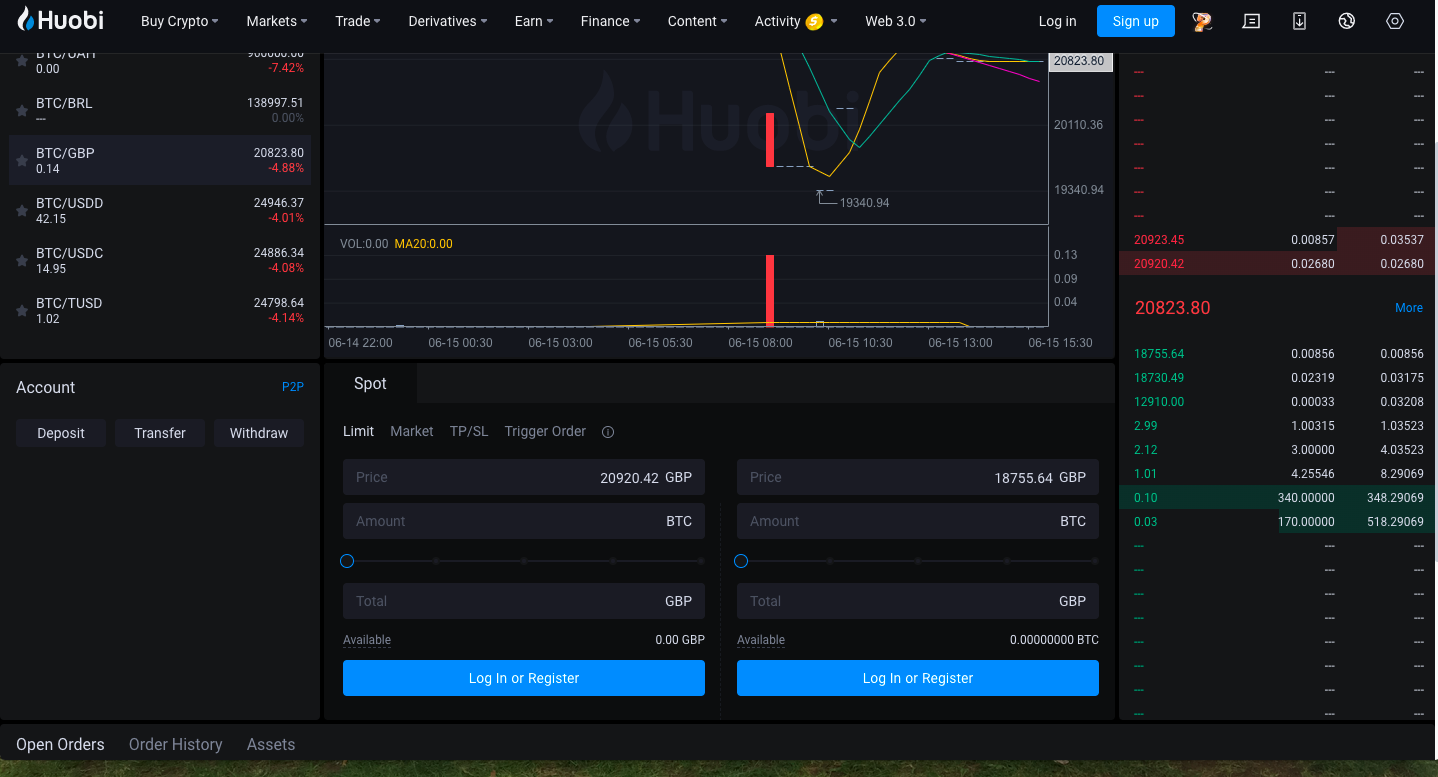The height and width of the screenshot is (777, 1438).
Task: Switch to the Market order type
Action: pyautogui.click(x=412, y=432)
